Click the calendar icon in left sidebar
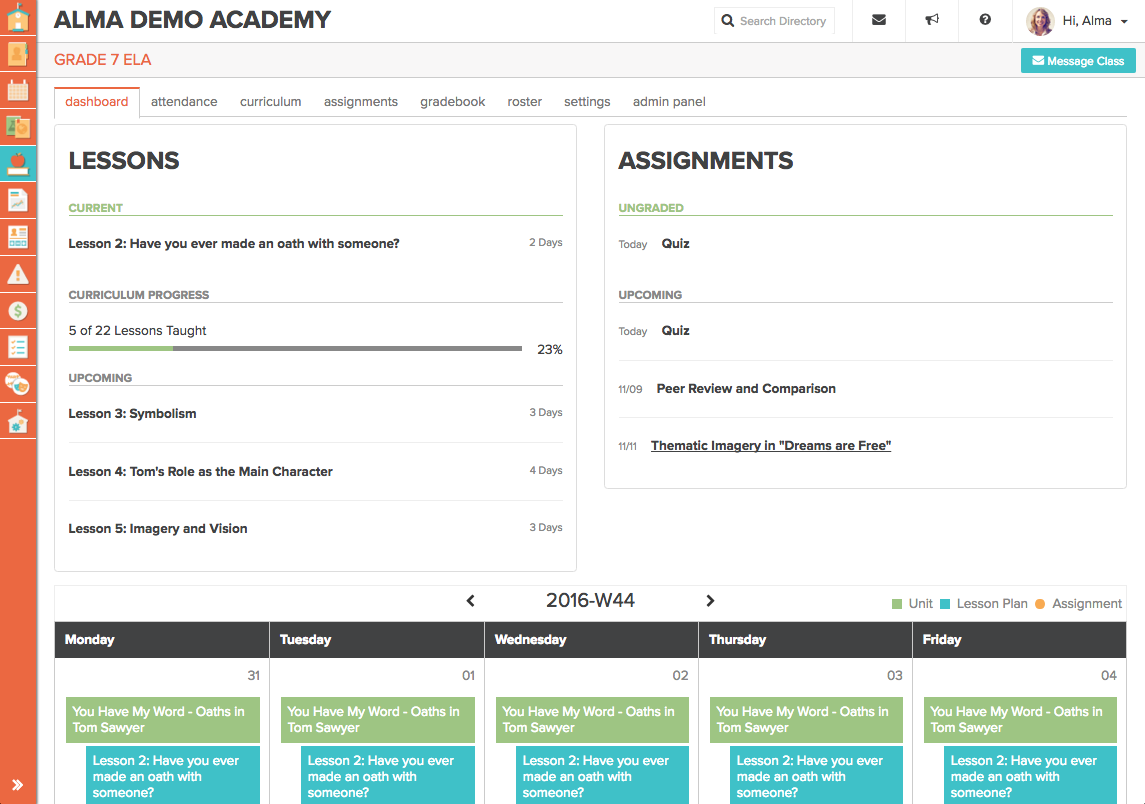 (18, 90)
